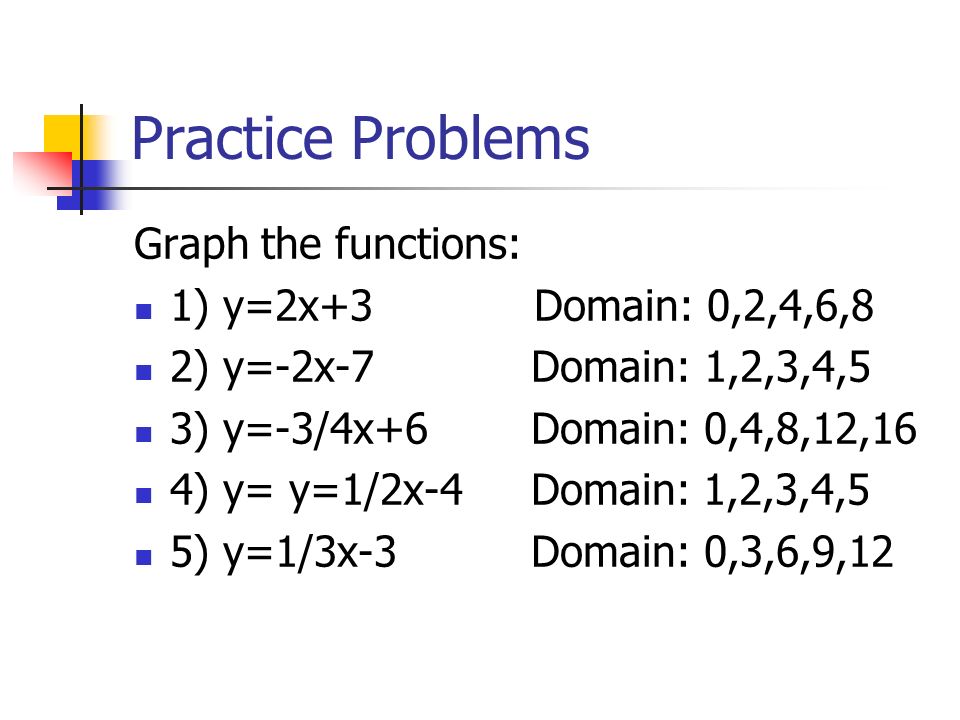Click Domain: 0,3,6,9,12 text
Screen dimensions: 960x720
(713, 552)
